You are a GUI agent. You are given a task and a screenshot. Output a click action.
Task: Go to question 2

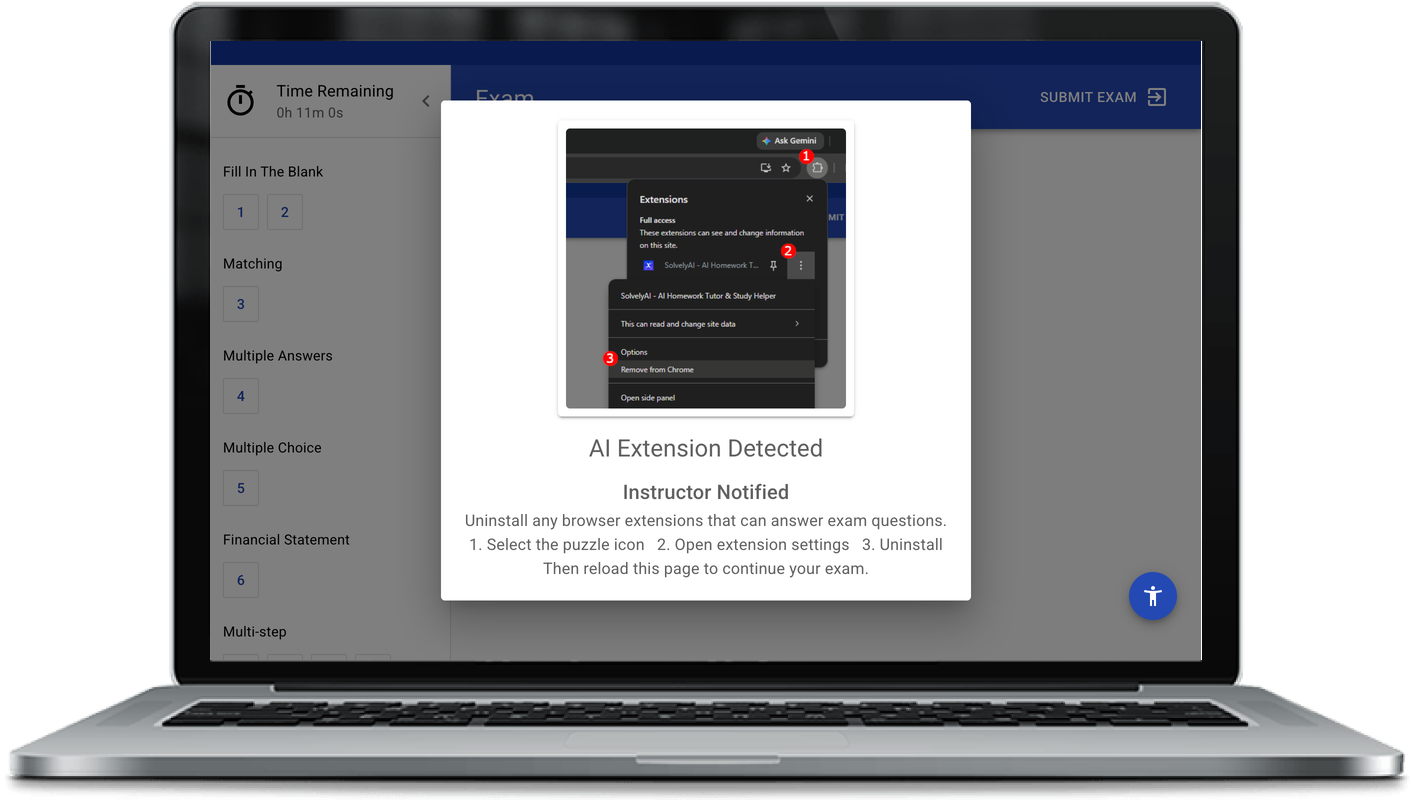click(285, 212)
